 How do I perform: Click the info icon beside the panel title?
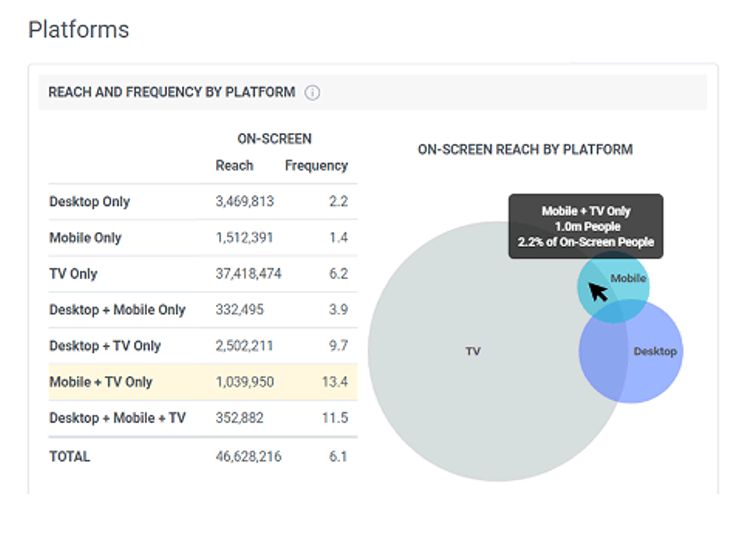312,93
